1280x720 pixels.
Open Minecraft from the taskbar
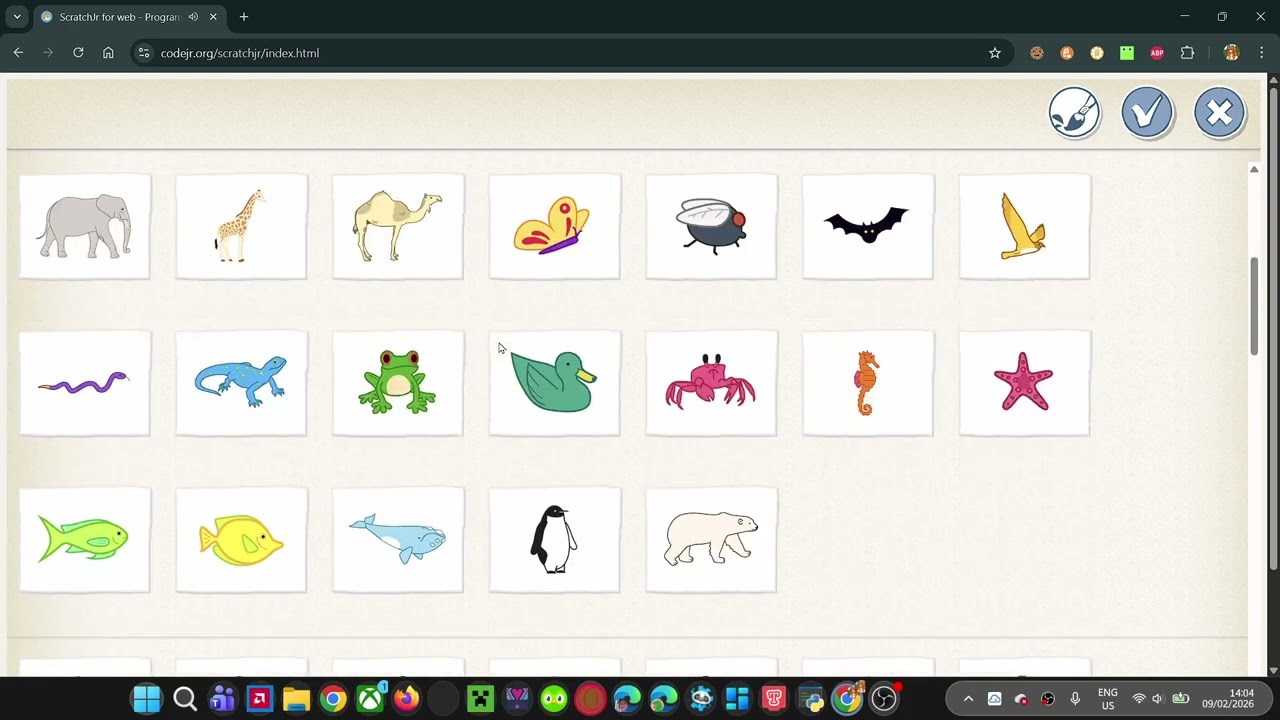tap(480, 699)
